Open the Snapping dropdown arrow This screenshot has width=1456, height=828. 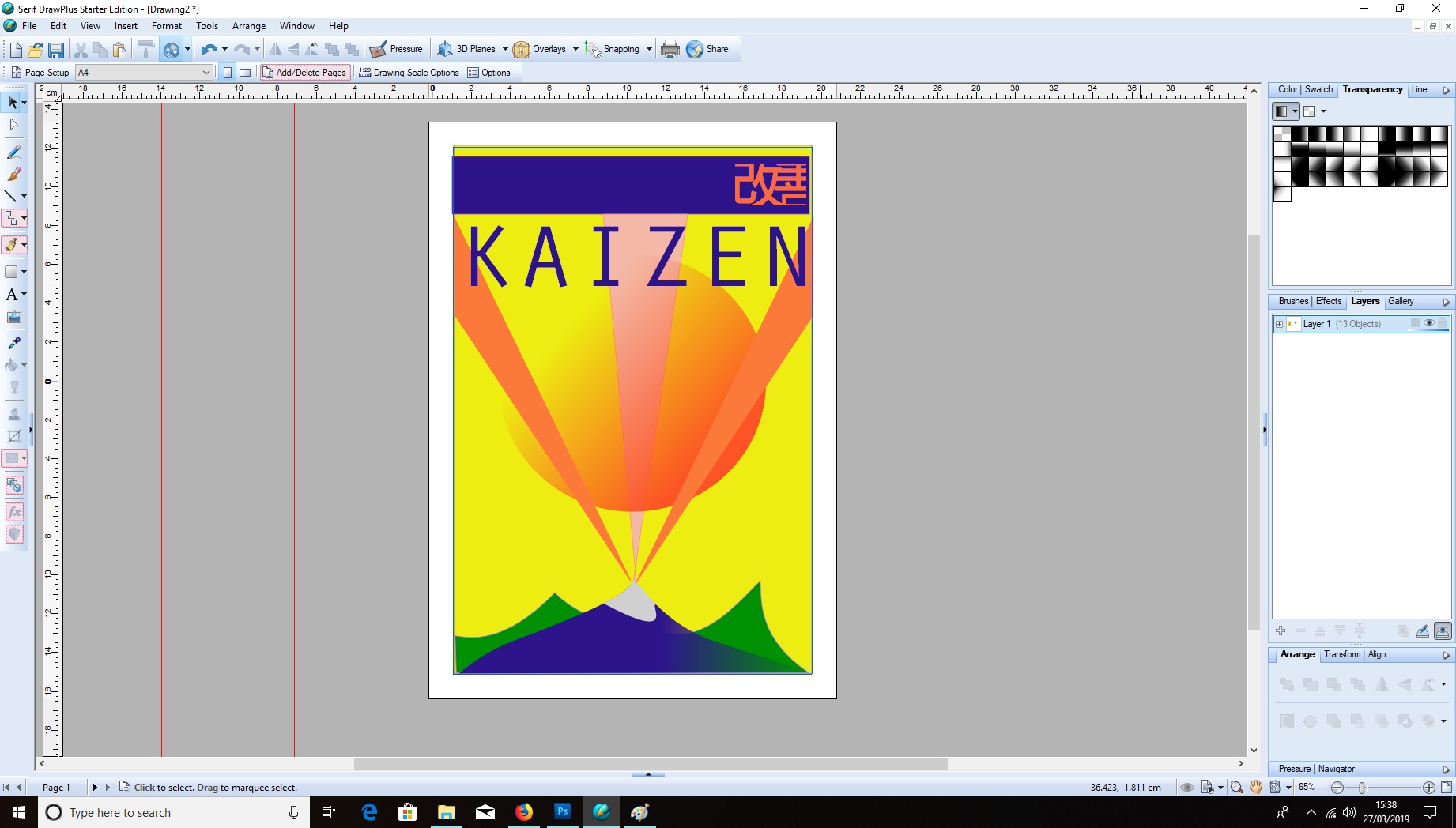click(x=649, y=49)
